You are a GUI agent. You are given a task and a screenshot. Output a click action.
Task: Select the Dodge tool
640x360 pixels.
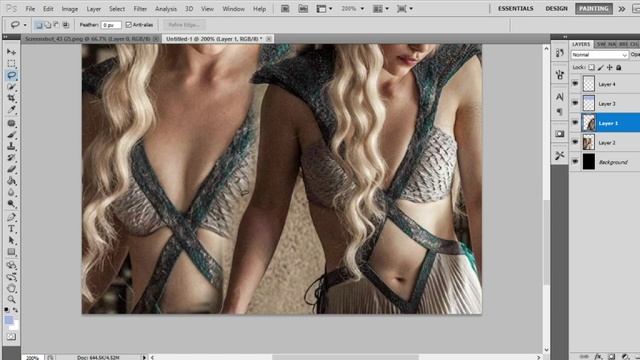tap(11, 204)
